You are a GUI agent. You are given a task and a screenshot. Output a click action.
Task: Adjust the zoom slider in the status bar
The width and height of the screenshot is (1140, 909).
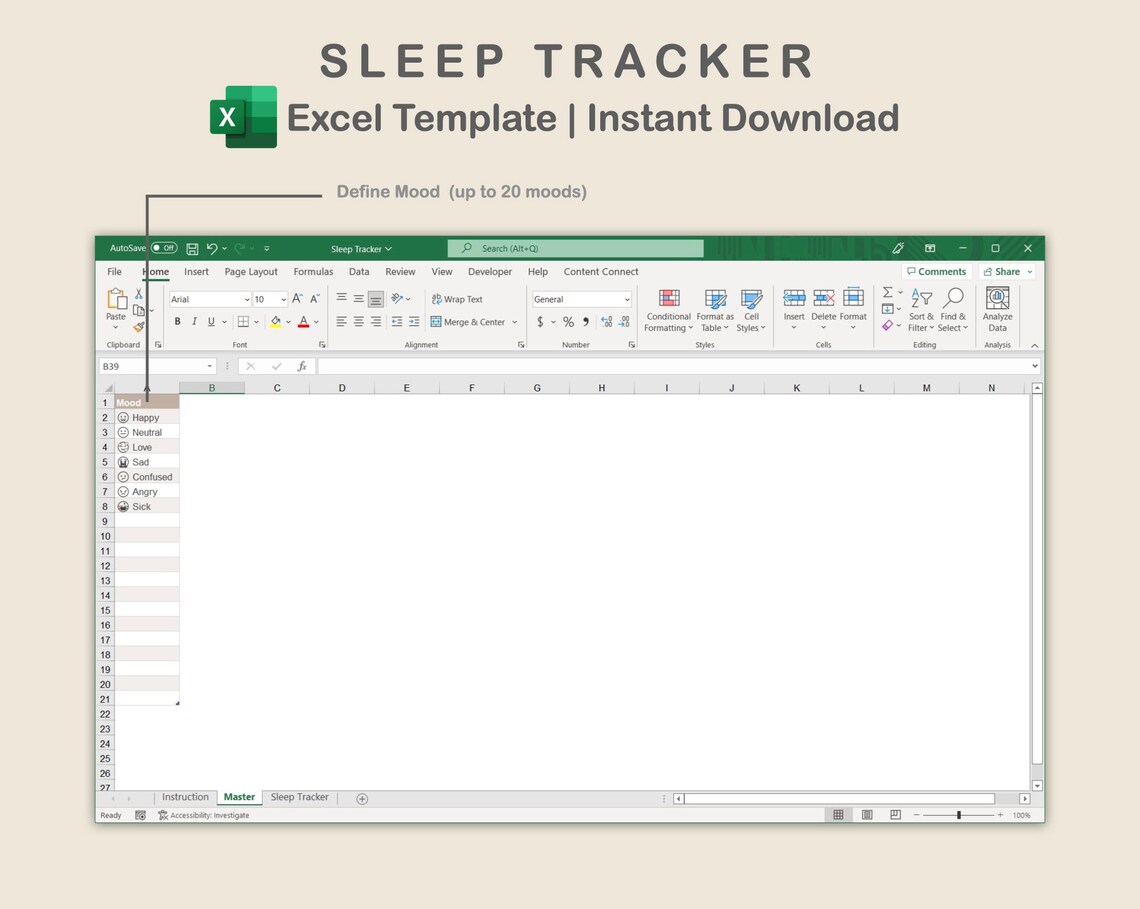coord(957,815)
